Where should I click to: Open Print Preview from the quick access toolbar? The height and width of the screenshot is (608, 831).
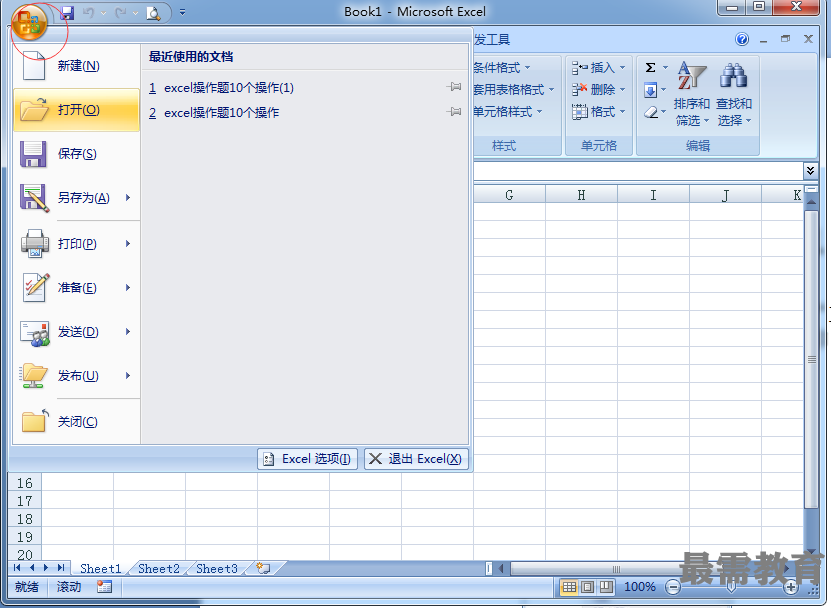[x=153, y=13]
